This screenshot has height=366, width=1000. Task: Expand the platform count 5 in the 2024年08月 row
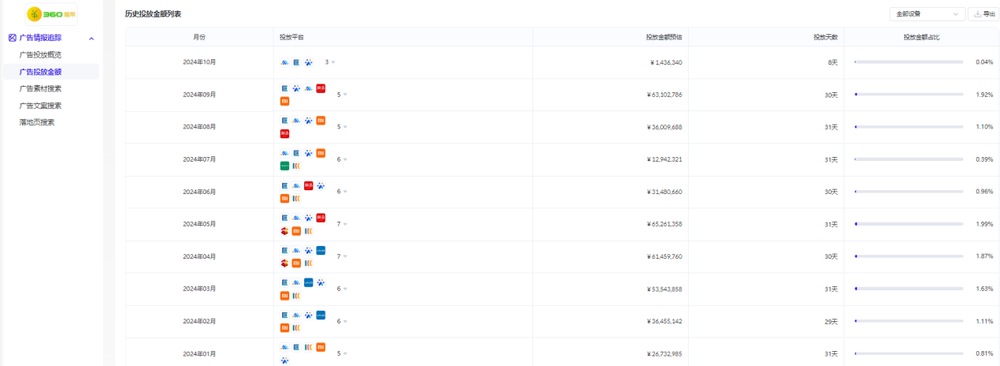tap(342, 127)
